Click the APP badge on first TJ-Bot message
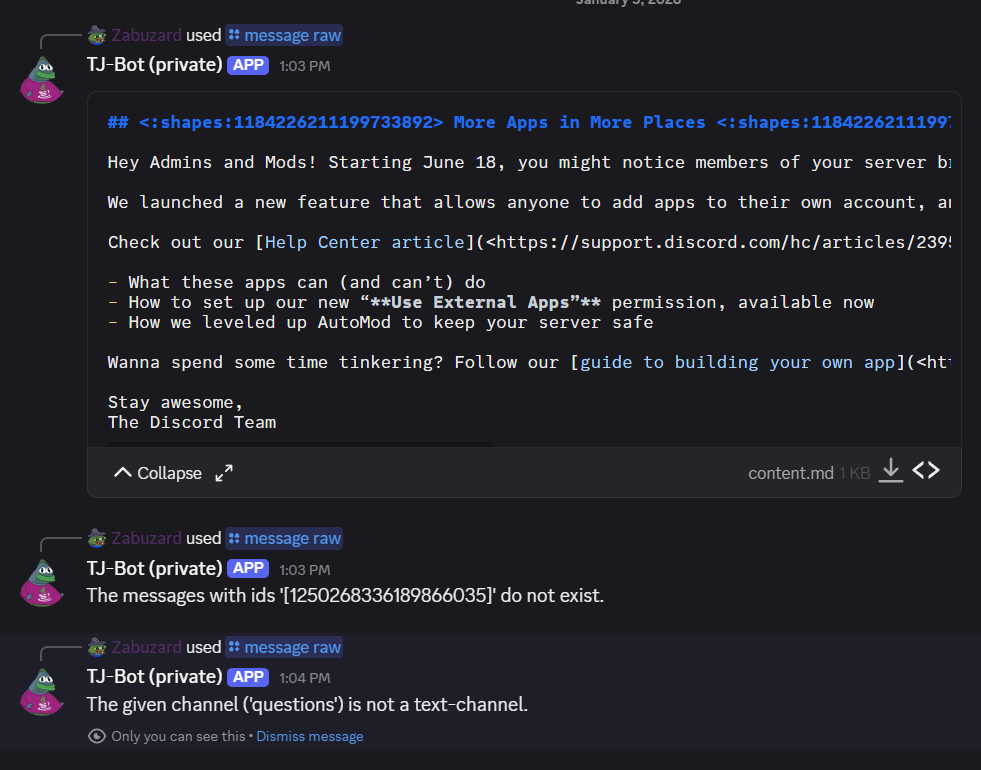The height and width of the screenshot is (770, 981). [248, 65]
